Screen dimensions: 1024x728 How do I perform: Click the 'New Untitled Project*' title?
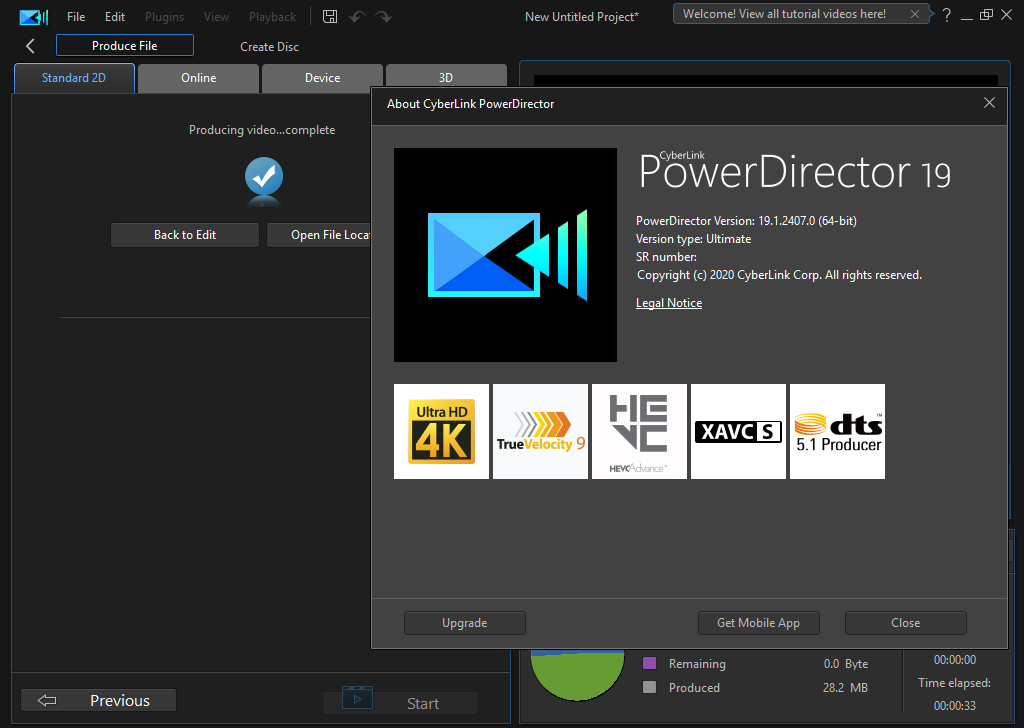click(x=582, y=17)
